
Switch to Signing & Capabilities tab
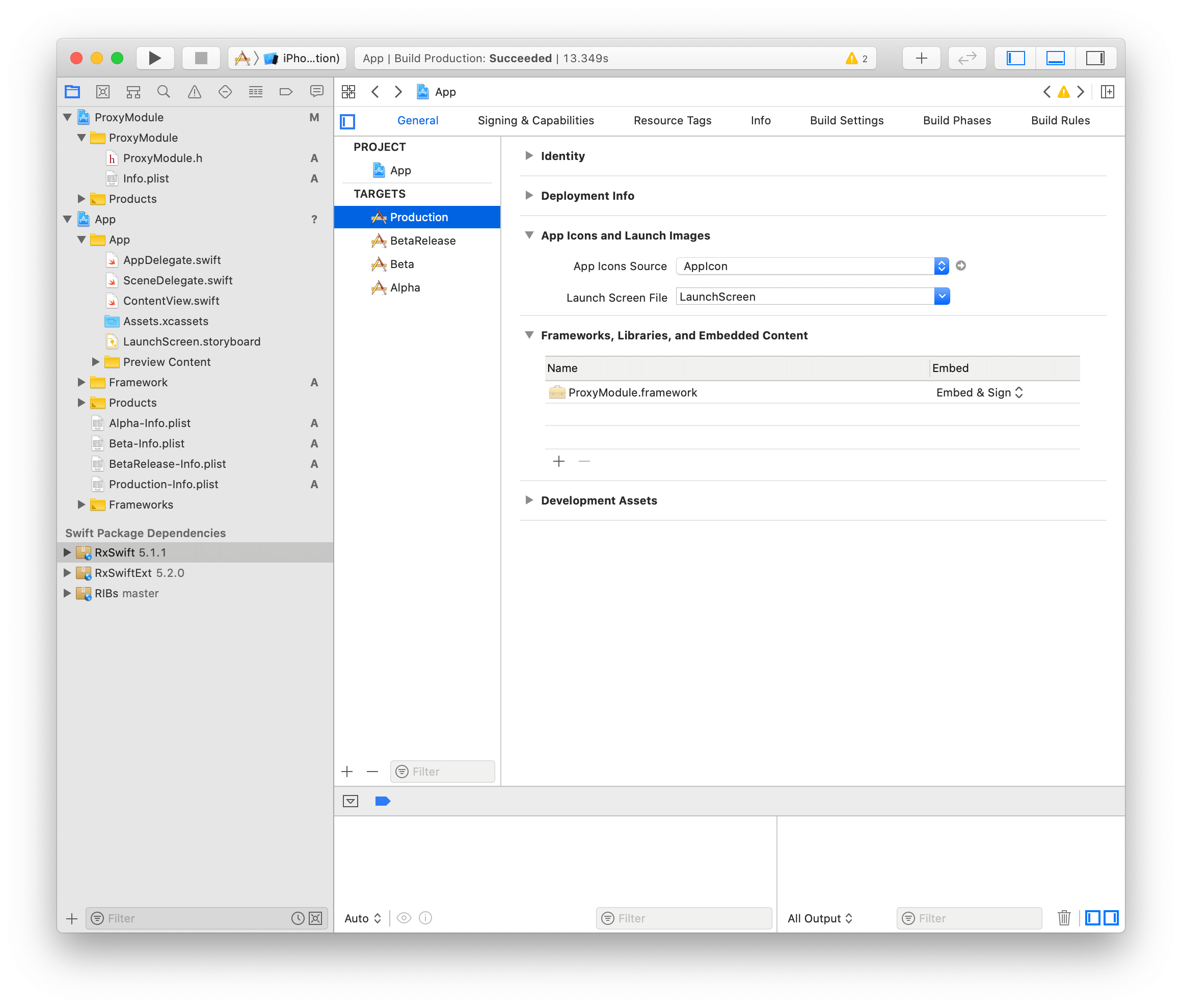coord(535,120)
